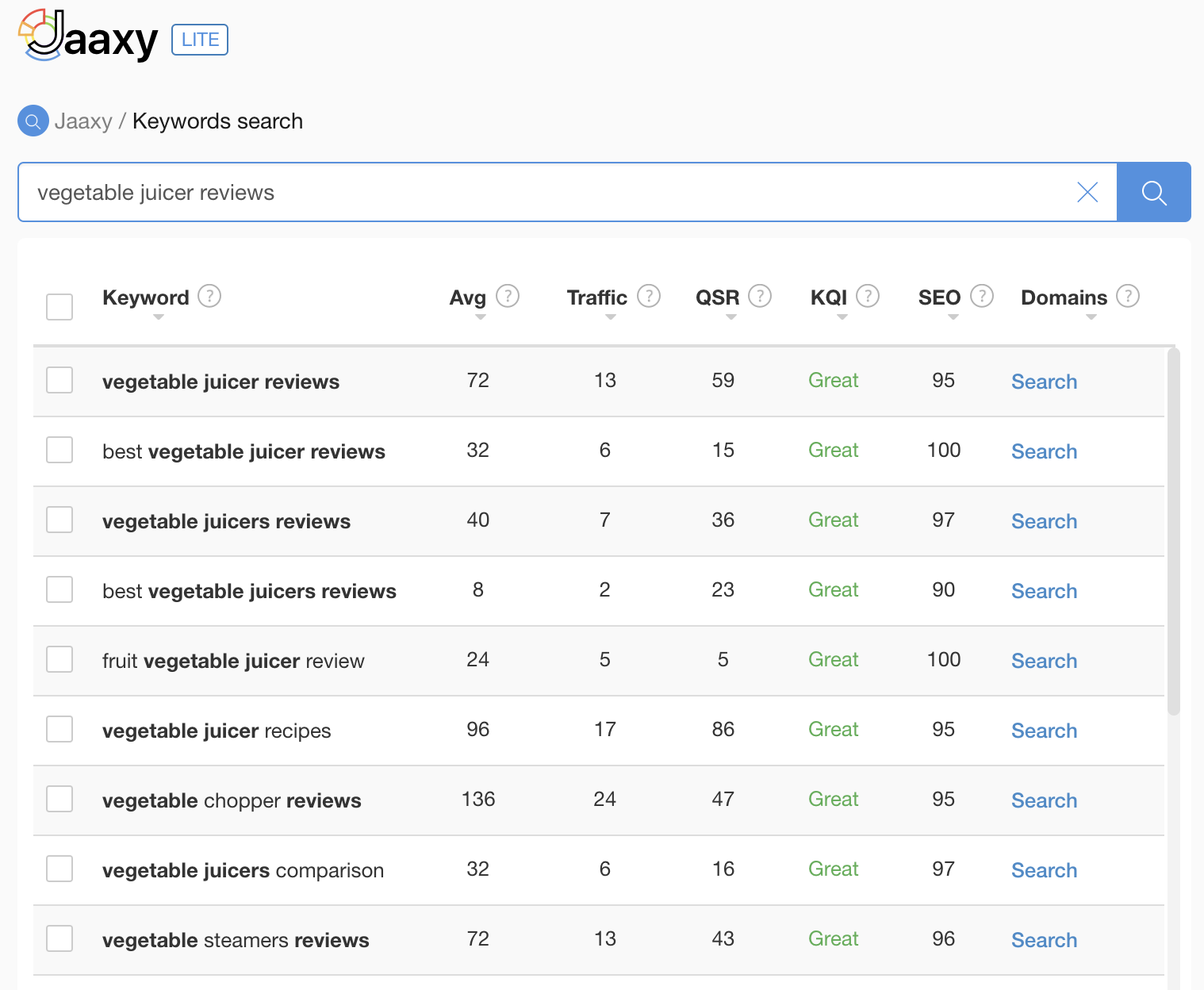Select the 'vegetable chopper reviews' row checkbox
Image resolution: width=1204 pixels, height=990 pixels.
(x=59, y=799)
